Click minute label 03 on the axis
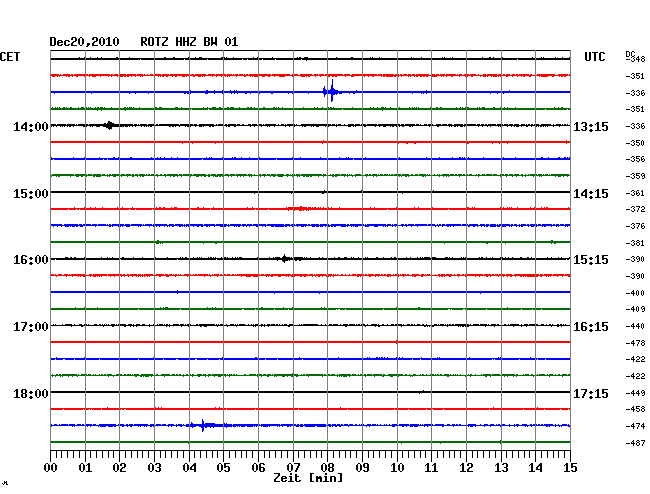 pyautogui.click(x=155, y=468)
